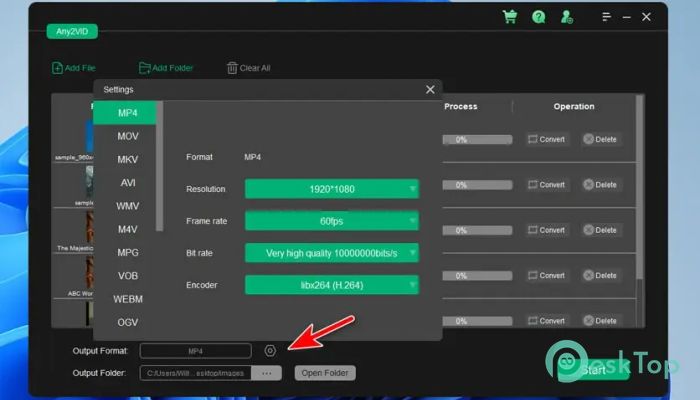
Task: Select MPG format tab
Action: (128, 252)
